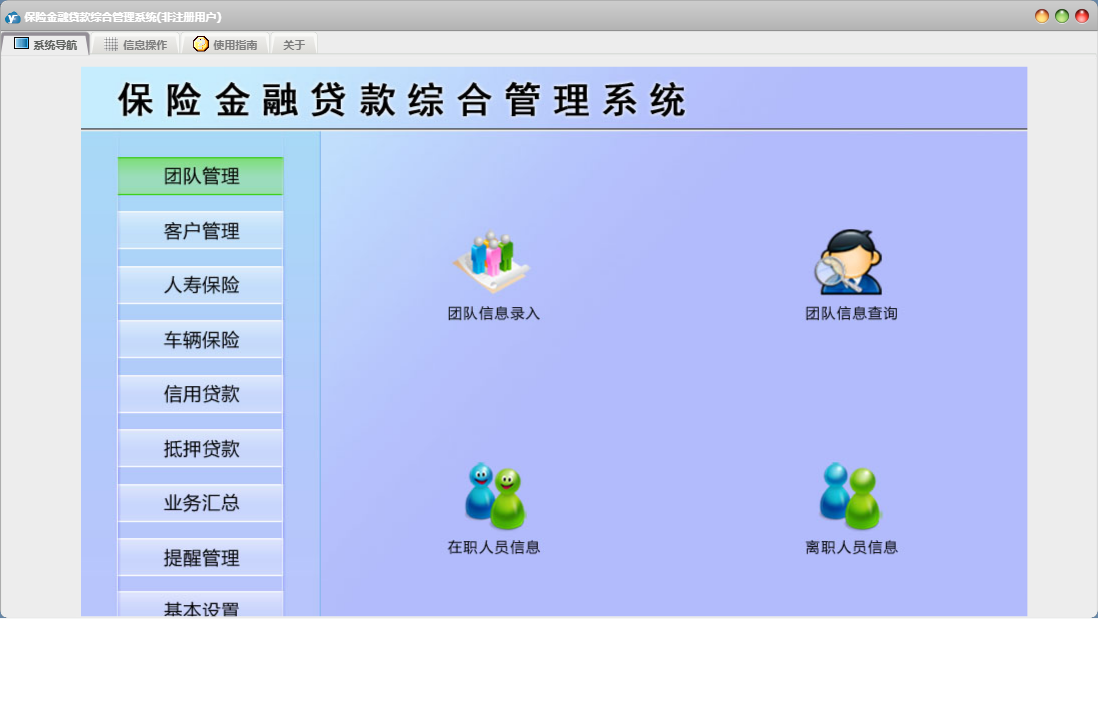Click the orange minimize window button
The height and width of the screenshot is (712, 1098).
(1042, 16)
